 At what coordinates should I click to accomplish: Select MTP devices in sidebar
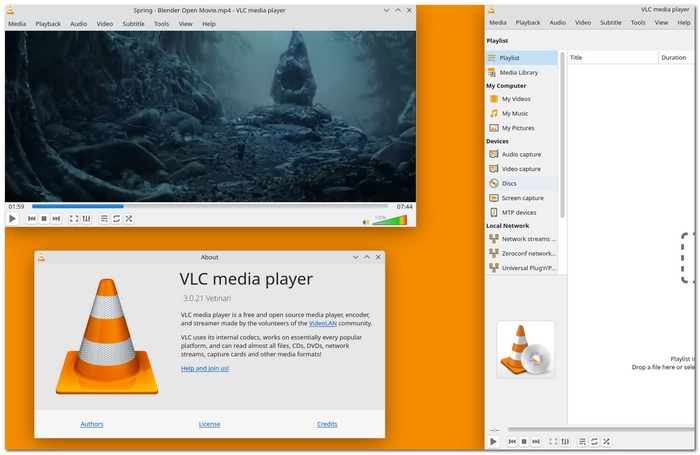[x=521, y=213]
